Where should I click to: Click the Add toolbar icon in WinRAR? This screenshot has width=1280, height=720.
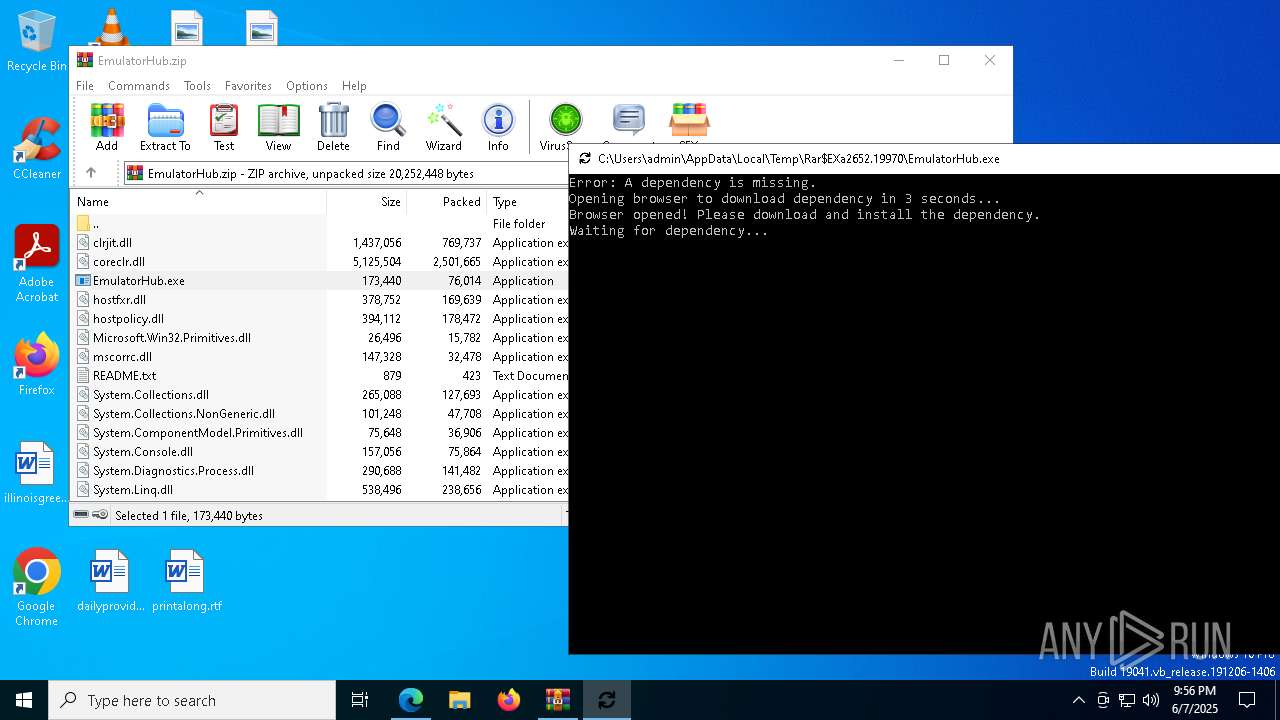coord(107,127)
